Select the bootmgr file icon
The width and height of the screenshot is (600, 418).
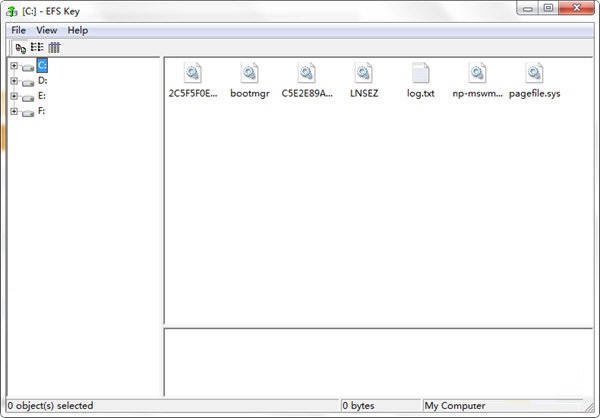click(x=250, y=73)
